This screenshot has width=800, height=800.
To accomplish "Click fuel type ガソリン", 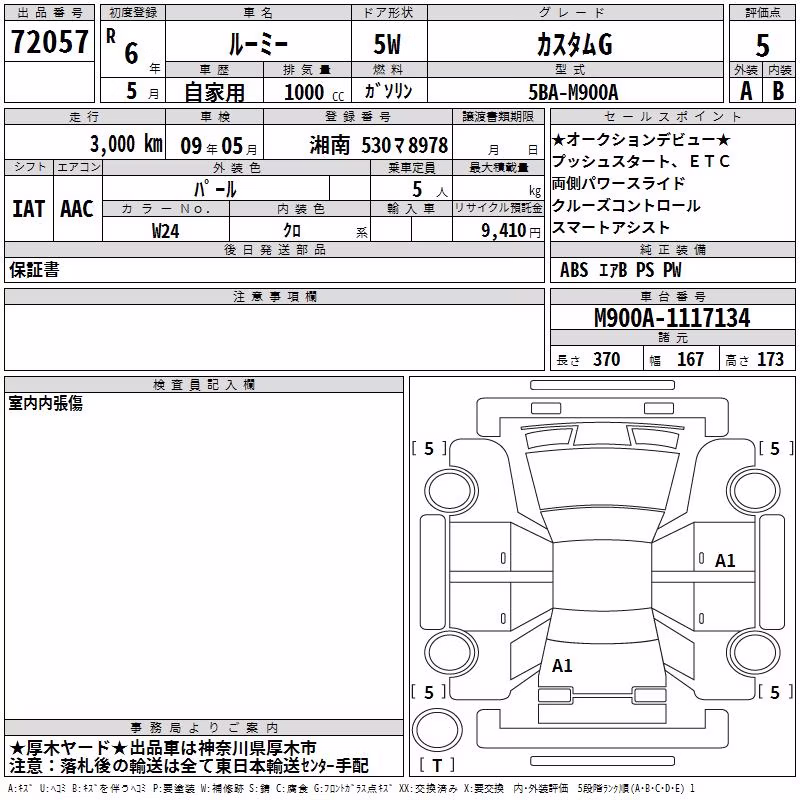I will (x=388, y=91).
